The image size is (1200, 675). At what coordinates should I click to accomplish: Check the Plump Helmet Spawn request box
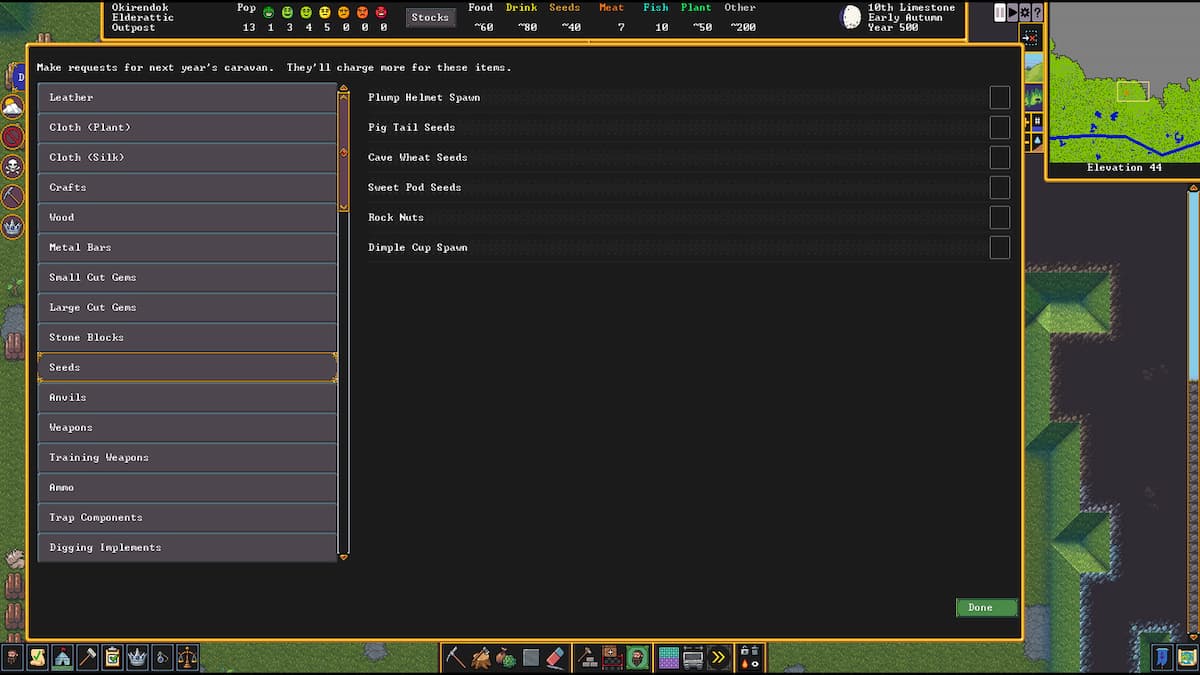999,97
